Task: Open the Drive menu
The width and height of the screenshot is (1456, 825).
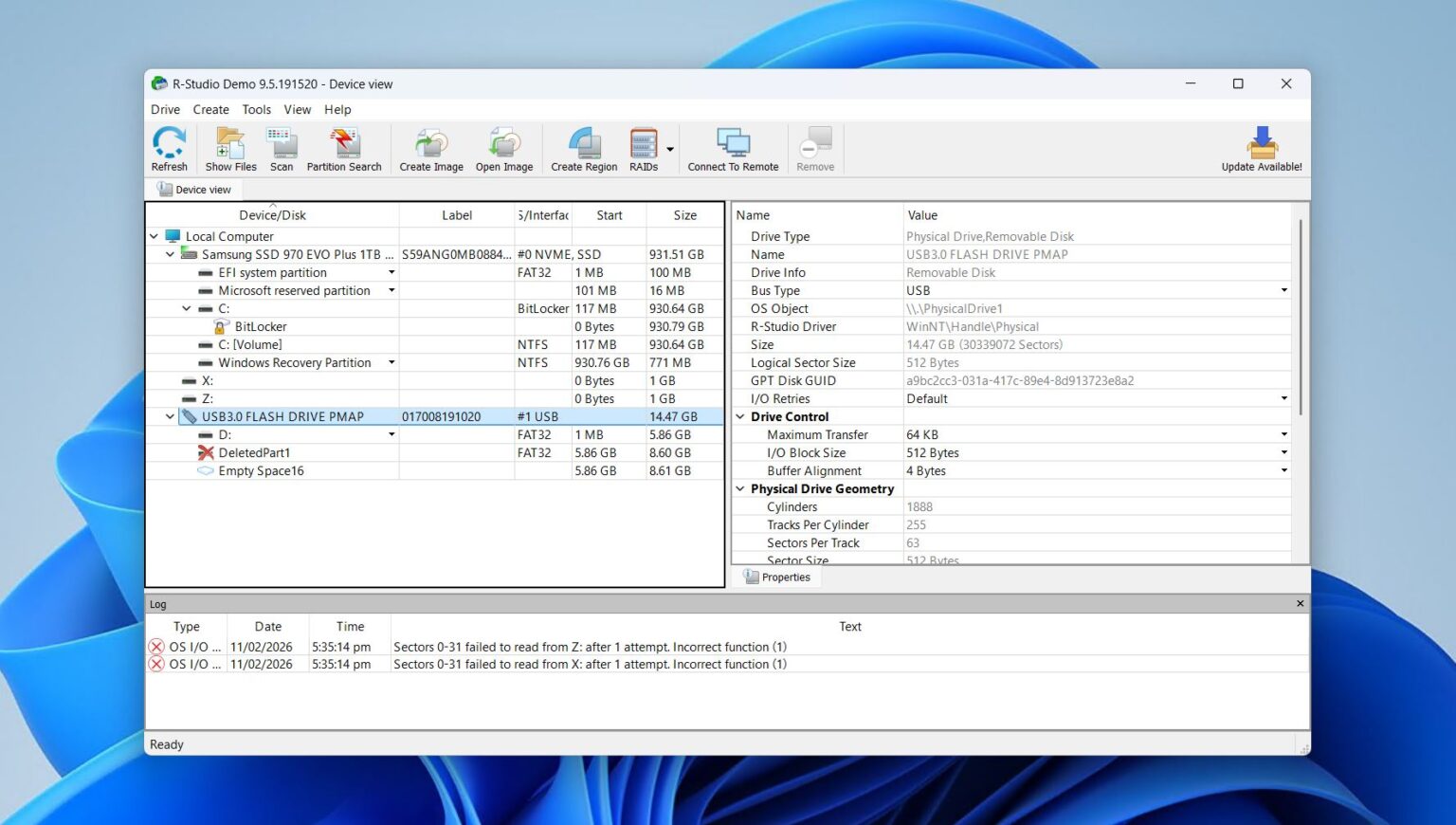Action: (165, 109)
